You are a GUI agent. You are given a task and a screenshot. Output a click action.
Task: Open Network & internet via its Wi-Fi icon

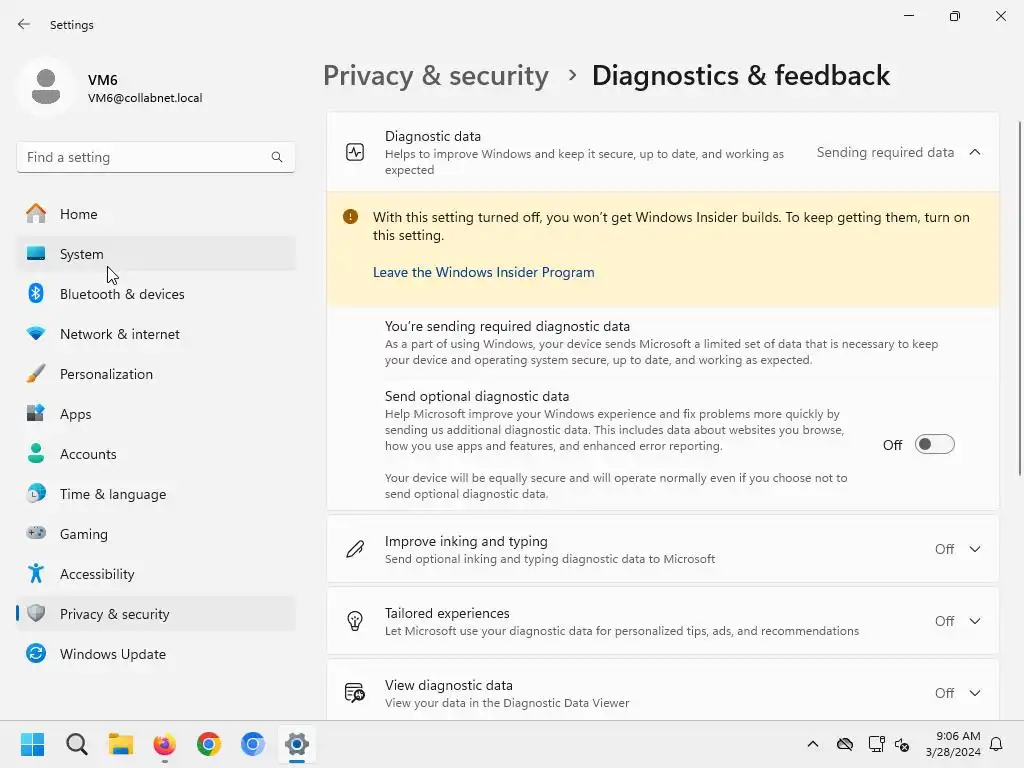[36, 334]
